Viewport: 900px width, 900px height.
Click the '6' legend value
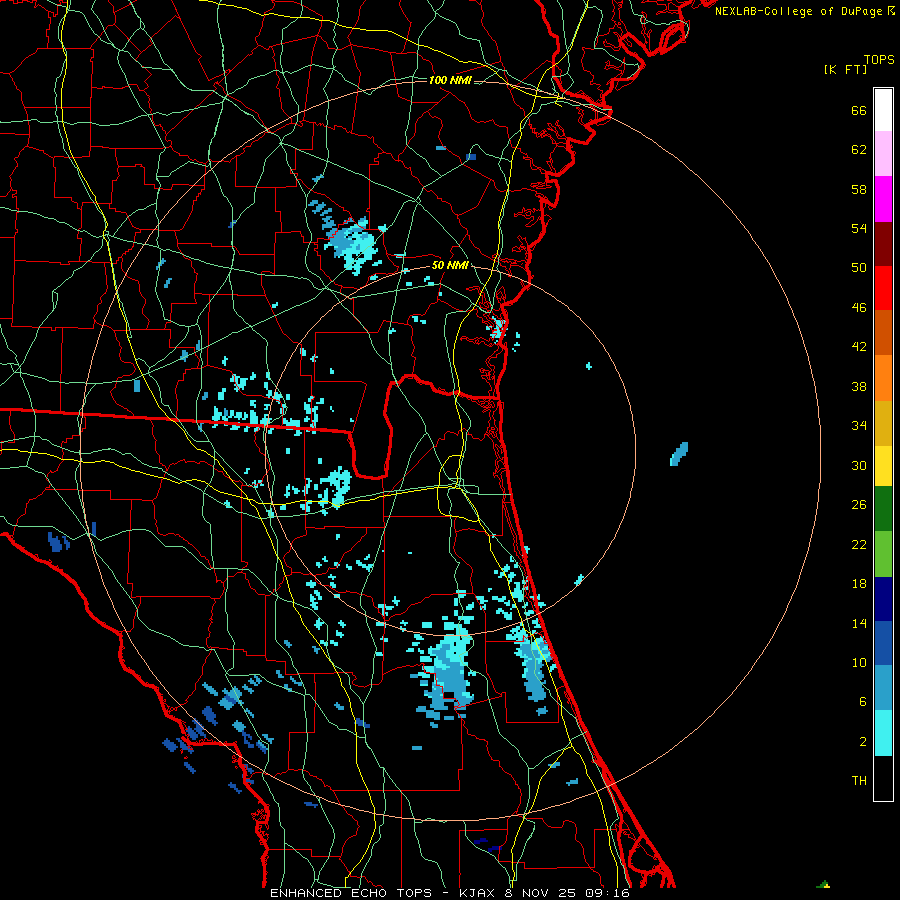click(x=863, y=702)
